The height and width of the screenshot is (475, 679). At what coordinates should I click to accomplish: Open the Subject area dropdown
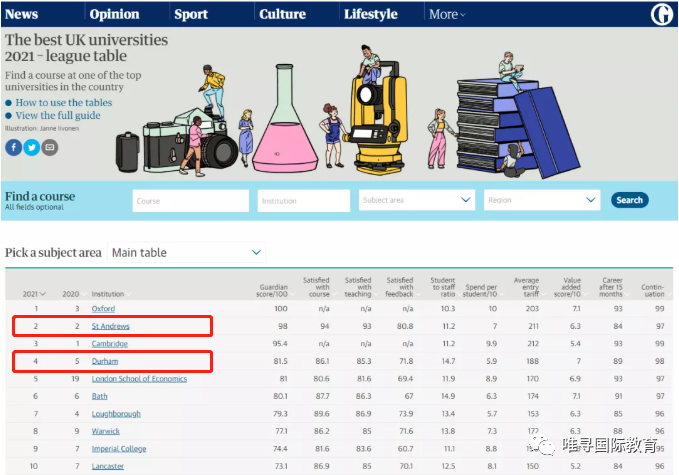(417, 200)
